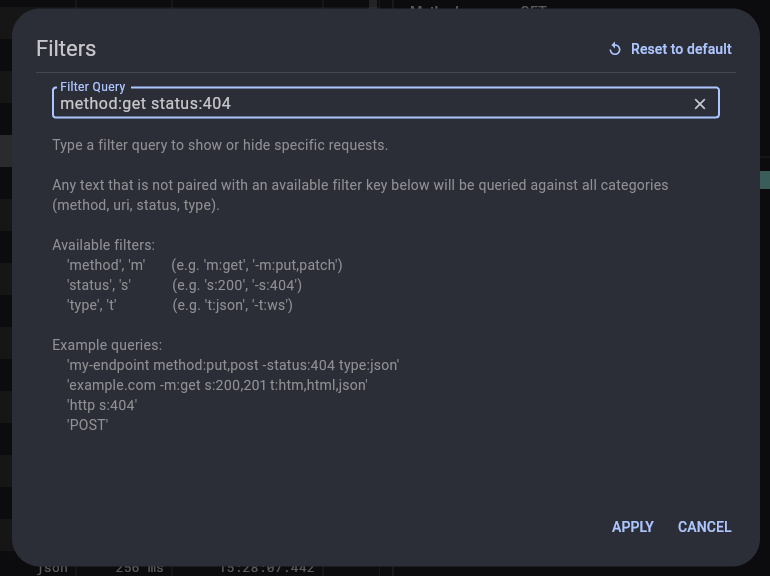
Task: Click the 'example.com -m:get' example query
Action: [218, 385]
